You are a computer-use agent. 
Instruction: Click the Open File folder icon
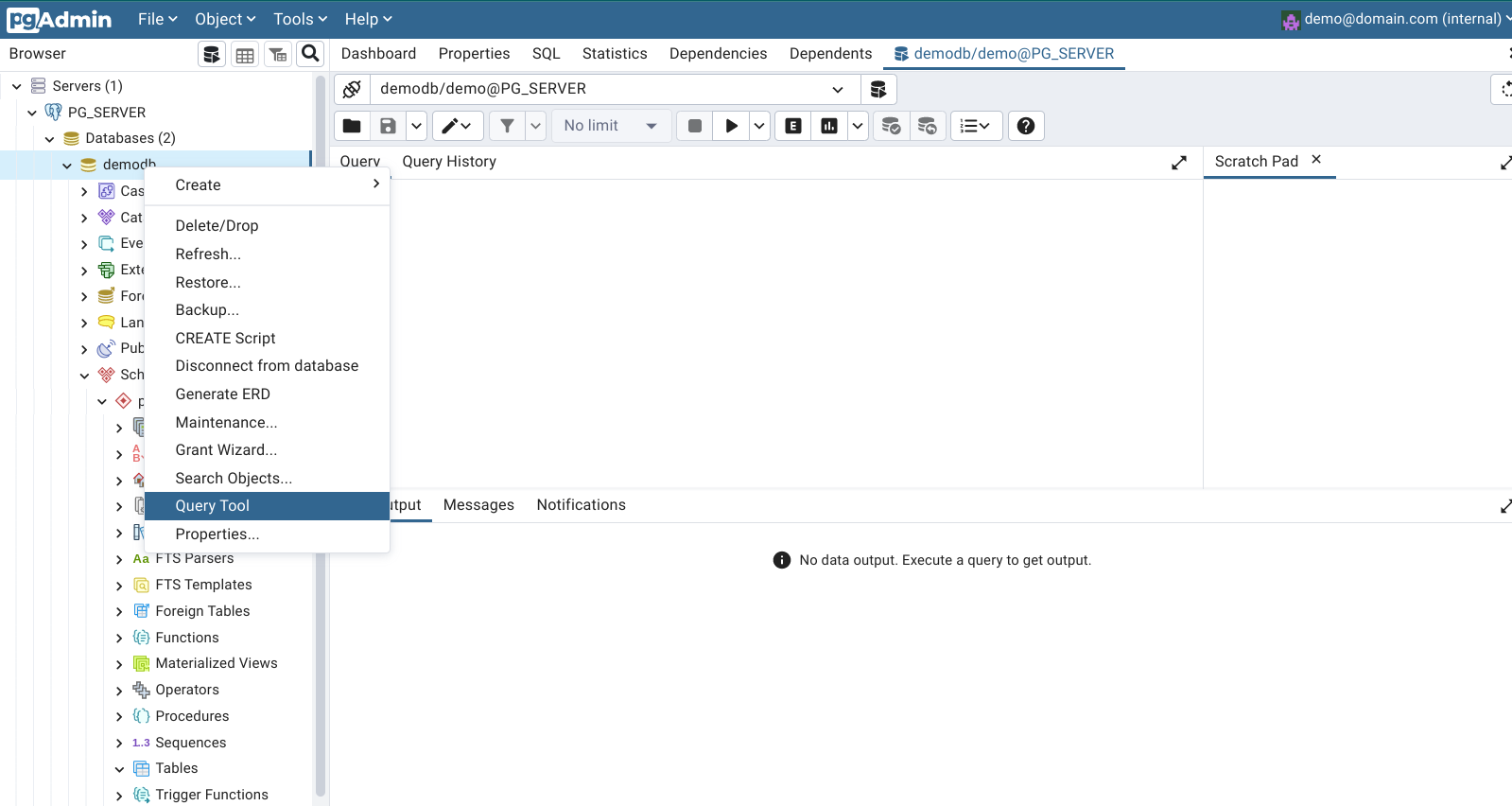352,126
